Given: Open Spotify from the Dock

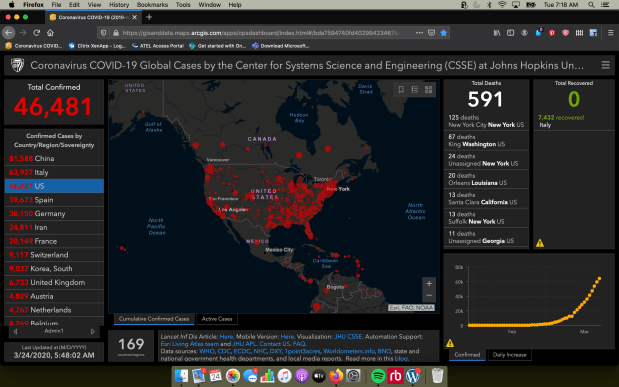Looking at the screenshot, I should click(378, 376).
